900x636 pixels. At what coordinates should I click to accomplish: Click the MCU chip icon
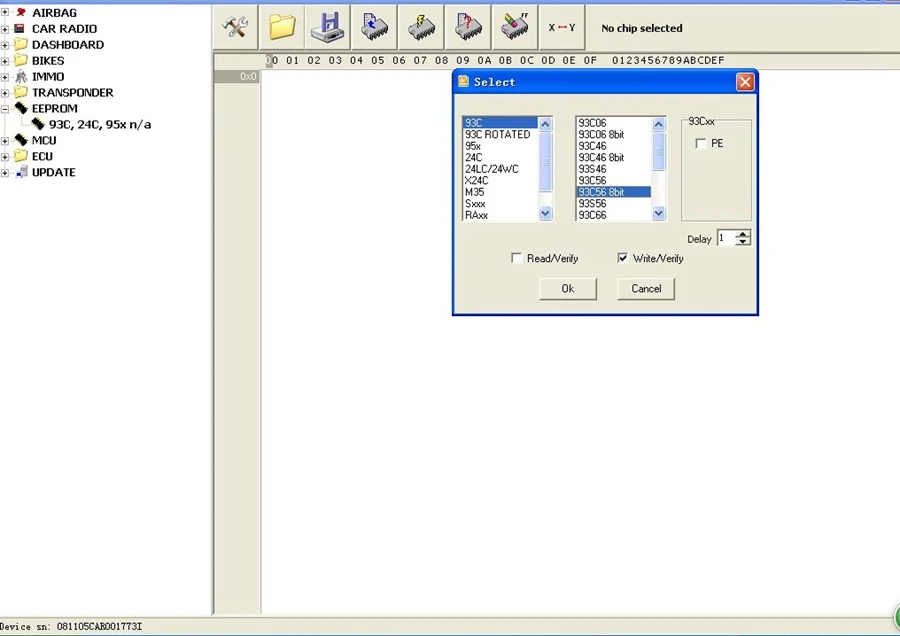pos(21,140)
